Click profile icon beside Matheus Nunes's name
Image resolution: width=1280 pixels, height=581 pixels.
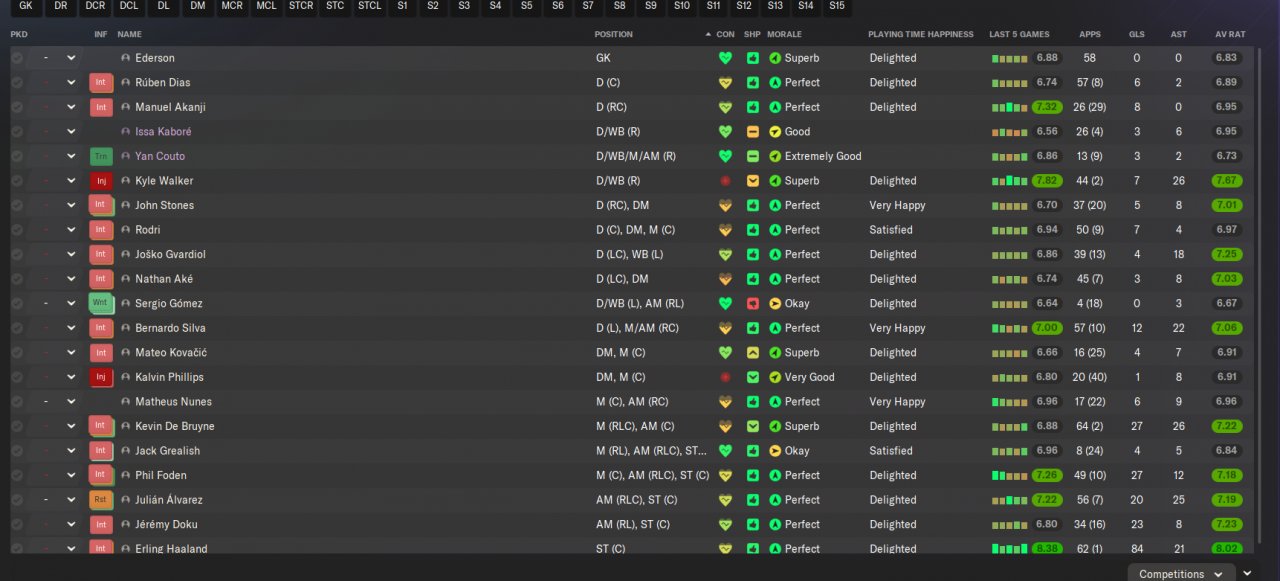[x=126, y=402]
